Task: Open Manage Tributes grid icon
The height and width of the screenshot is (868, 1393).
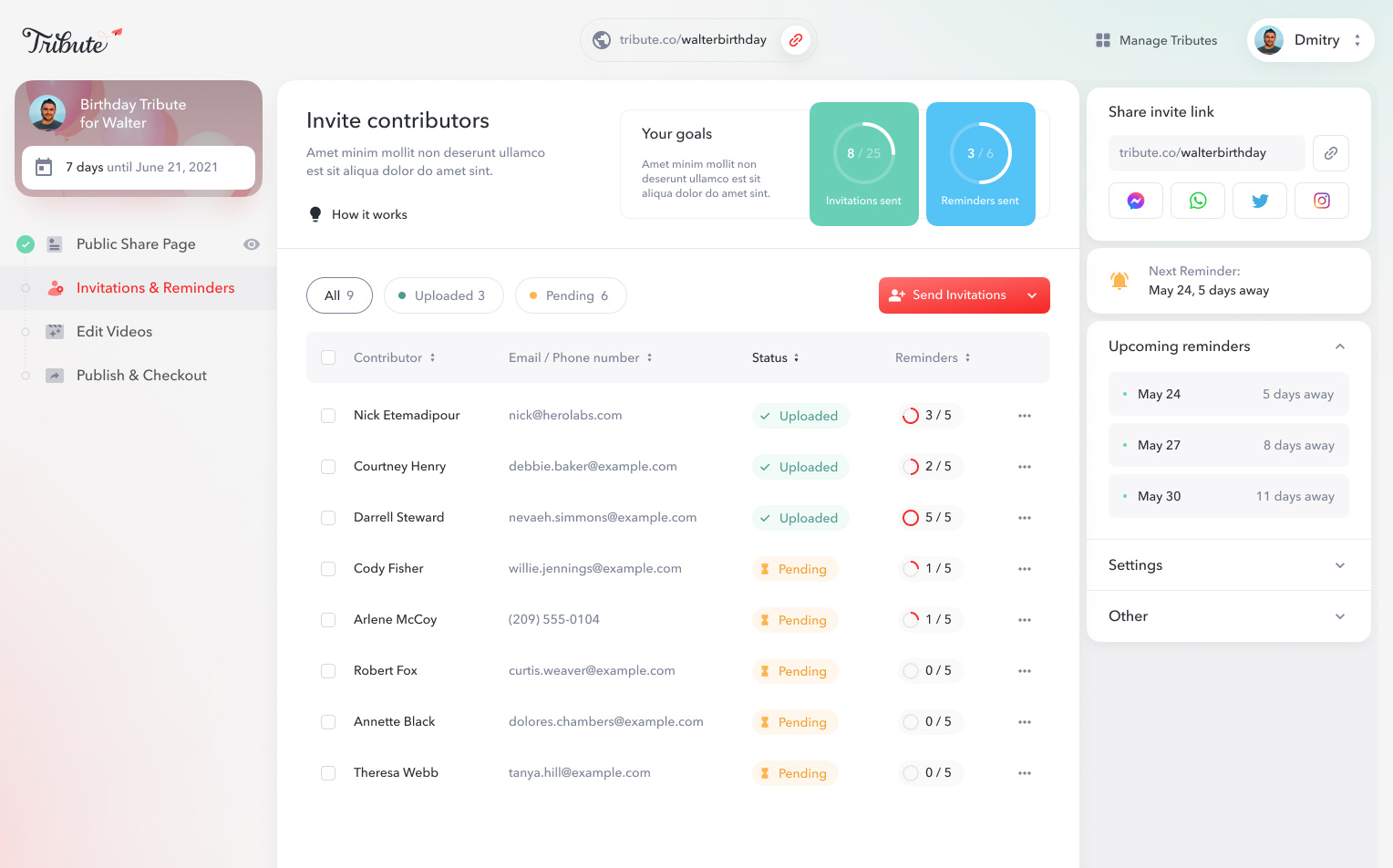Action: 1103,40
